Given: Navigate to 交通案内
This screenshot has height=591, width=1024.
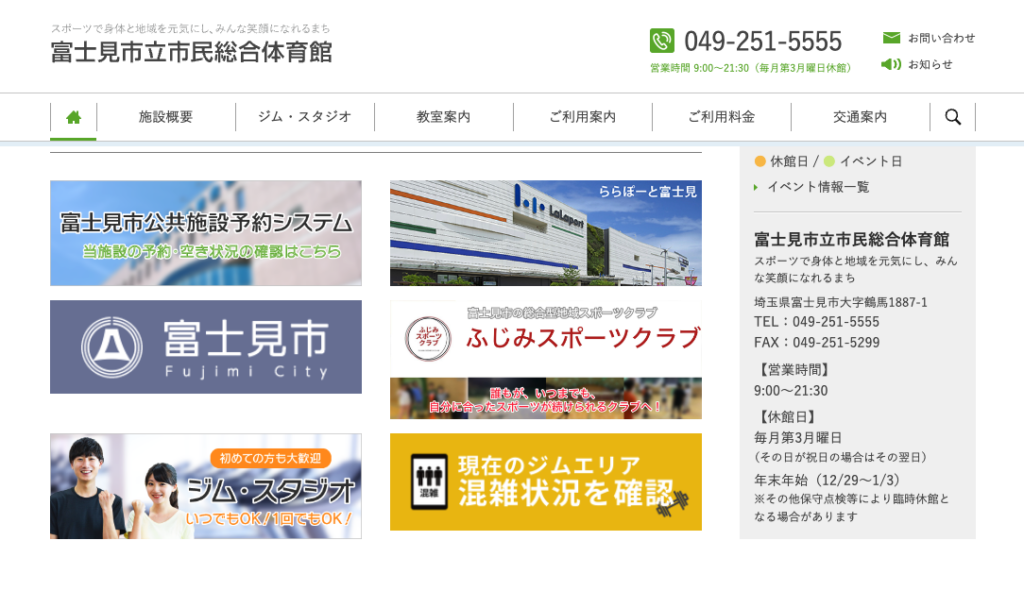Looking at the screenshot, I should pos(860,117).
